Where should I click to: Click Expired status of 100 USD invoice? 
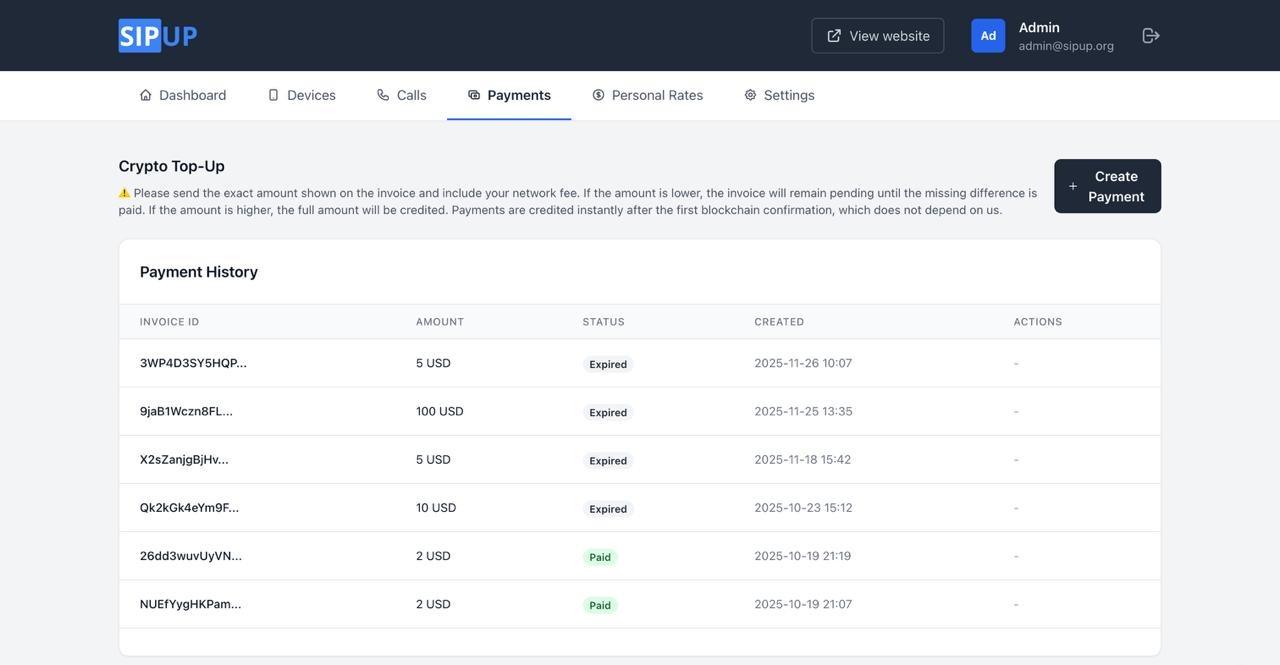(608, 412)
